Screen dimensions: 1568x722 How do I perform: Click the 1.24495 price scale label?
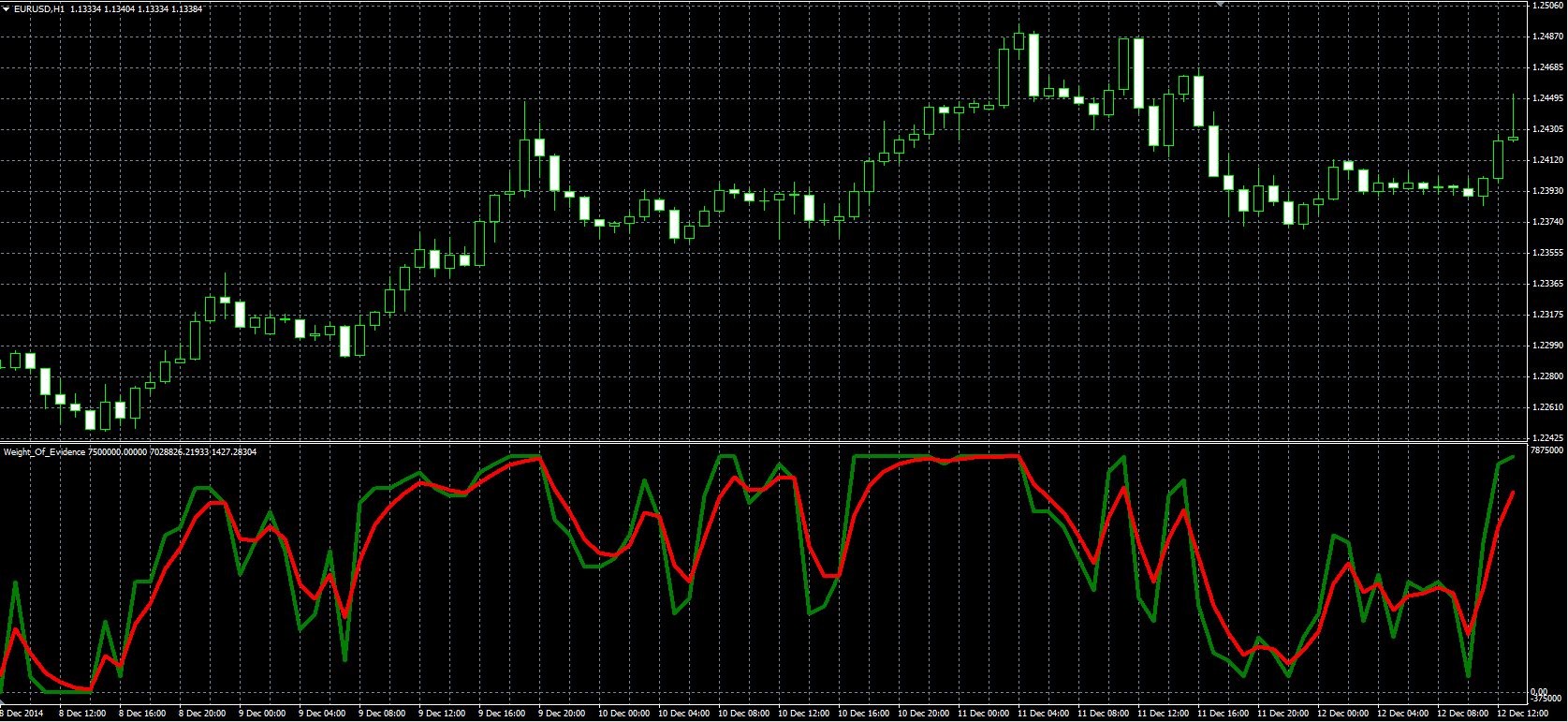(1549, 98)
